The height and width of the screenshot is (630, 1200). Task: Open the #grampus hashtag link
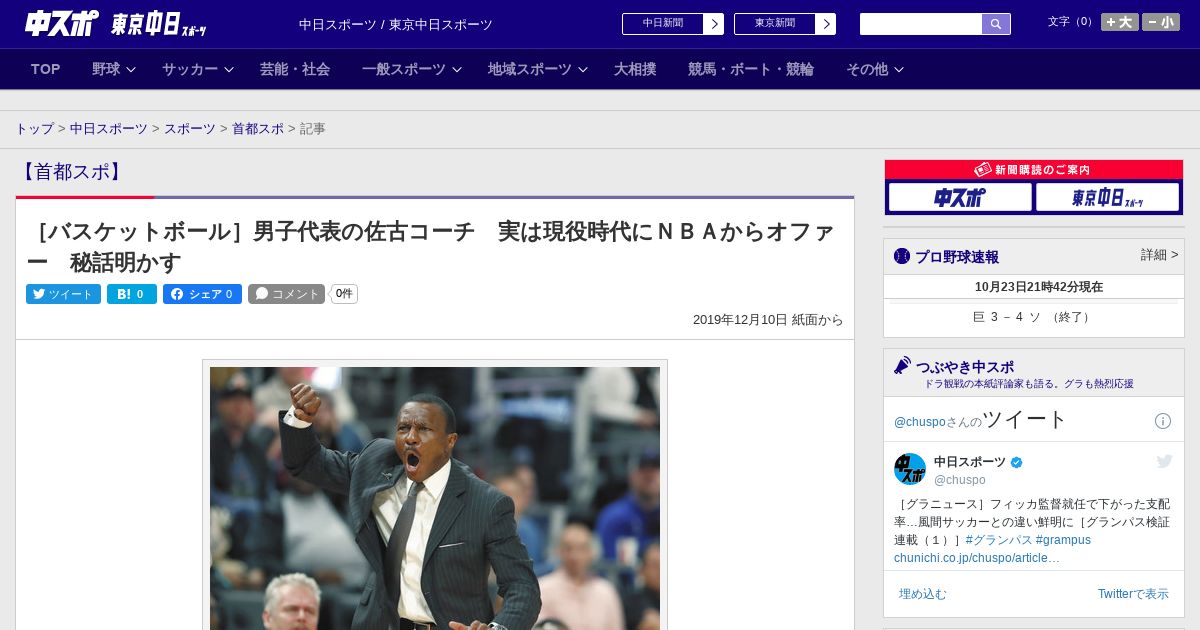coord(1063,540)
